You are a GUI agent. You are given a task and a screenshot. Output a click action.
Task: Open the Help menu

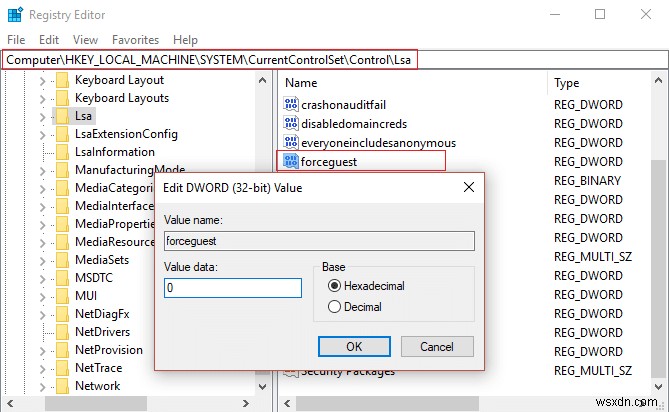coord(185,40)
